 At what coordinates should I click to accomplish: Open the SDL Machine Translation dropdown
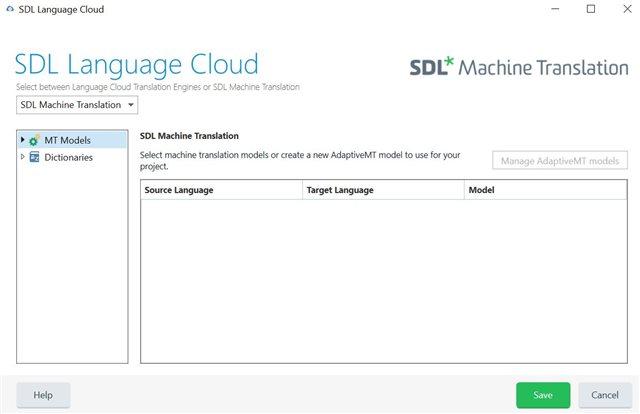(x=77, y=105)
